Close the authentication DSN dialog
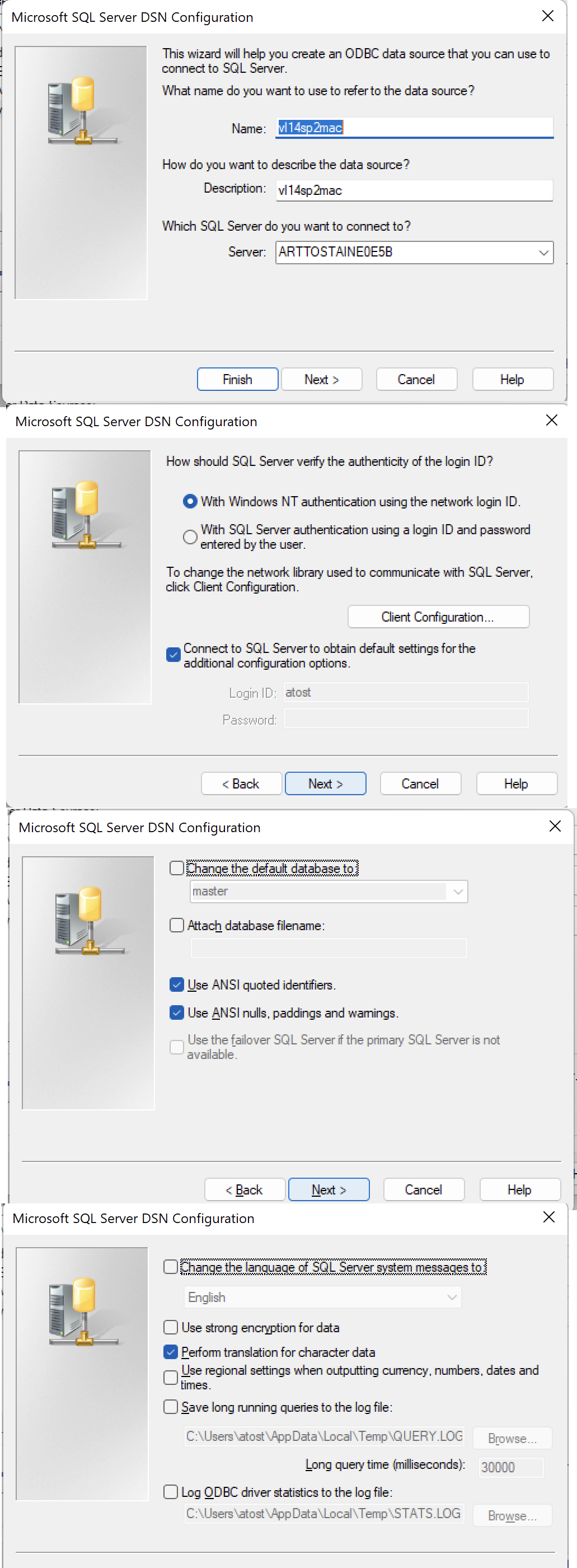This screenshot has height=1568, width=577. click(551, 421)
